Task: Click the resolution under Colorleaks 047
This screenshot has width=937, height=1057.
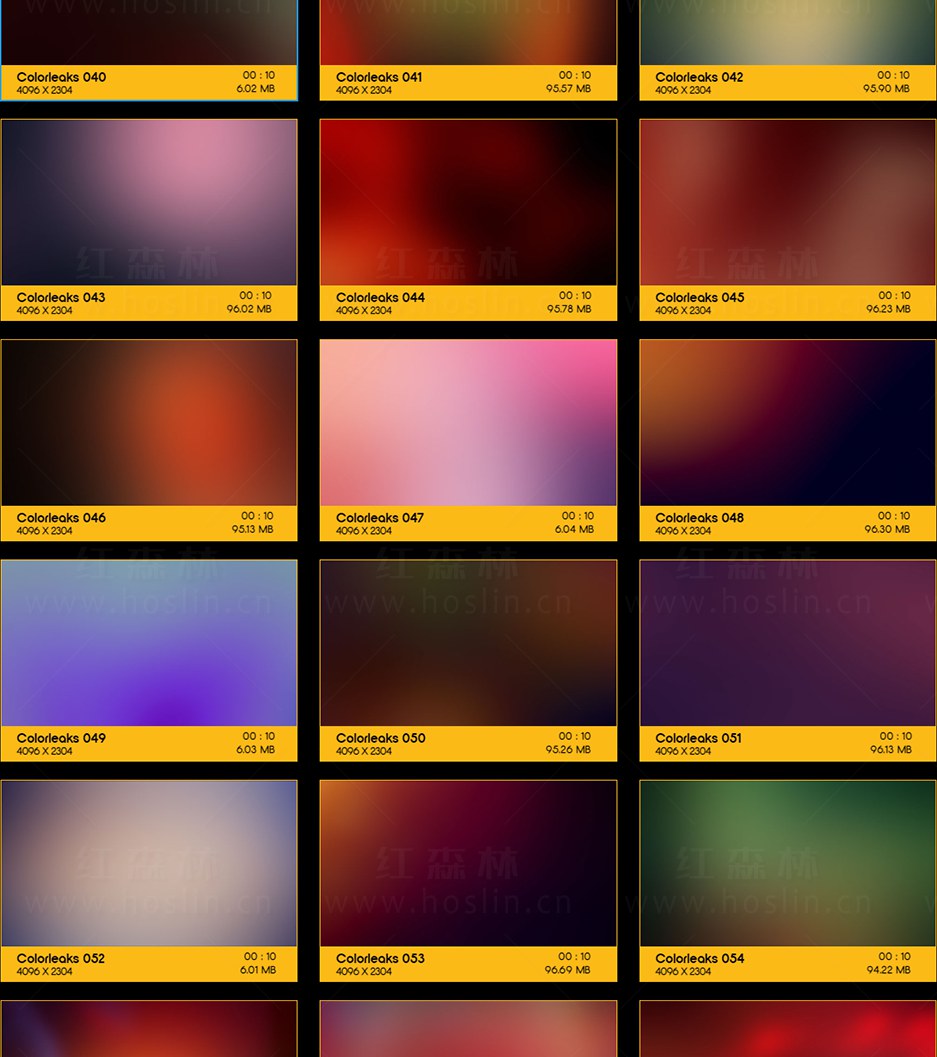Action: click(364, 531)
